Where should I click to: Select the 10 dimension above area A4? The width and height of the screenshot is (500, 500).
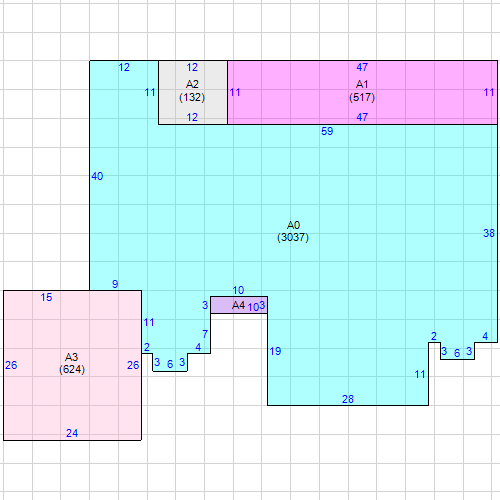[x=238, y=290]
